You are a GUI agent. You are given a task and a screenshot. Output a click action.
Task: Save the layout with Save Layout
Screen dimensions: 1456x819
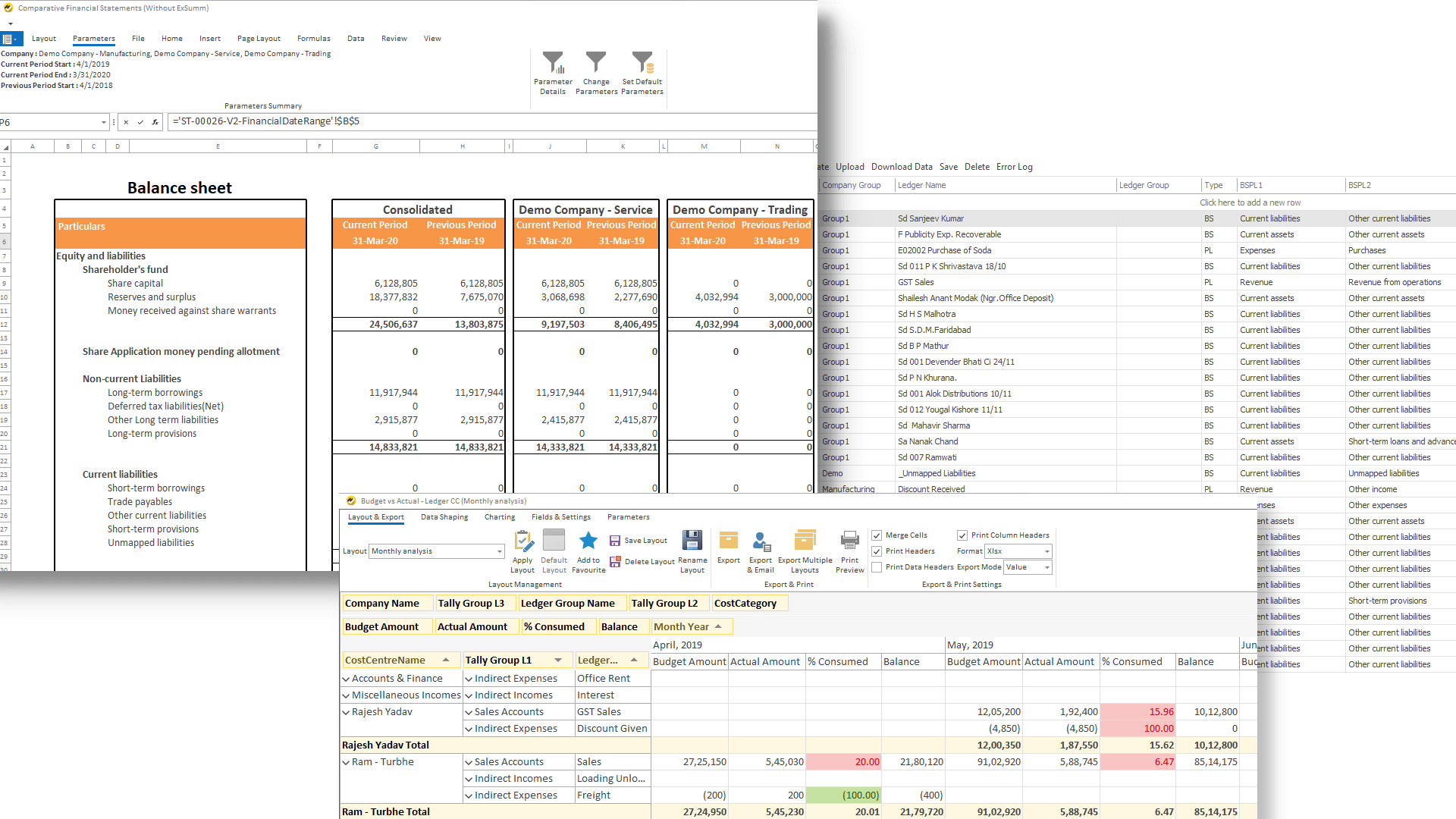(639, 540)
